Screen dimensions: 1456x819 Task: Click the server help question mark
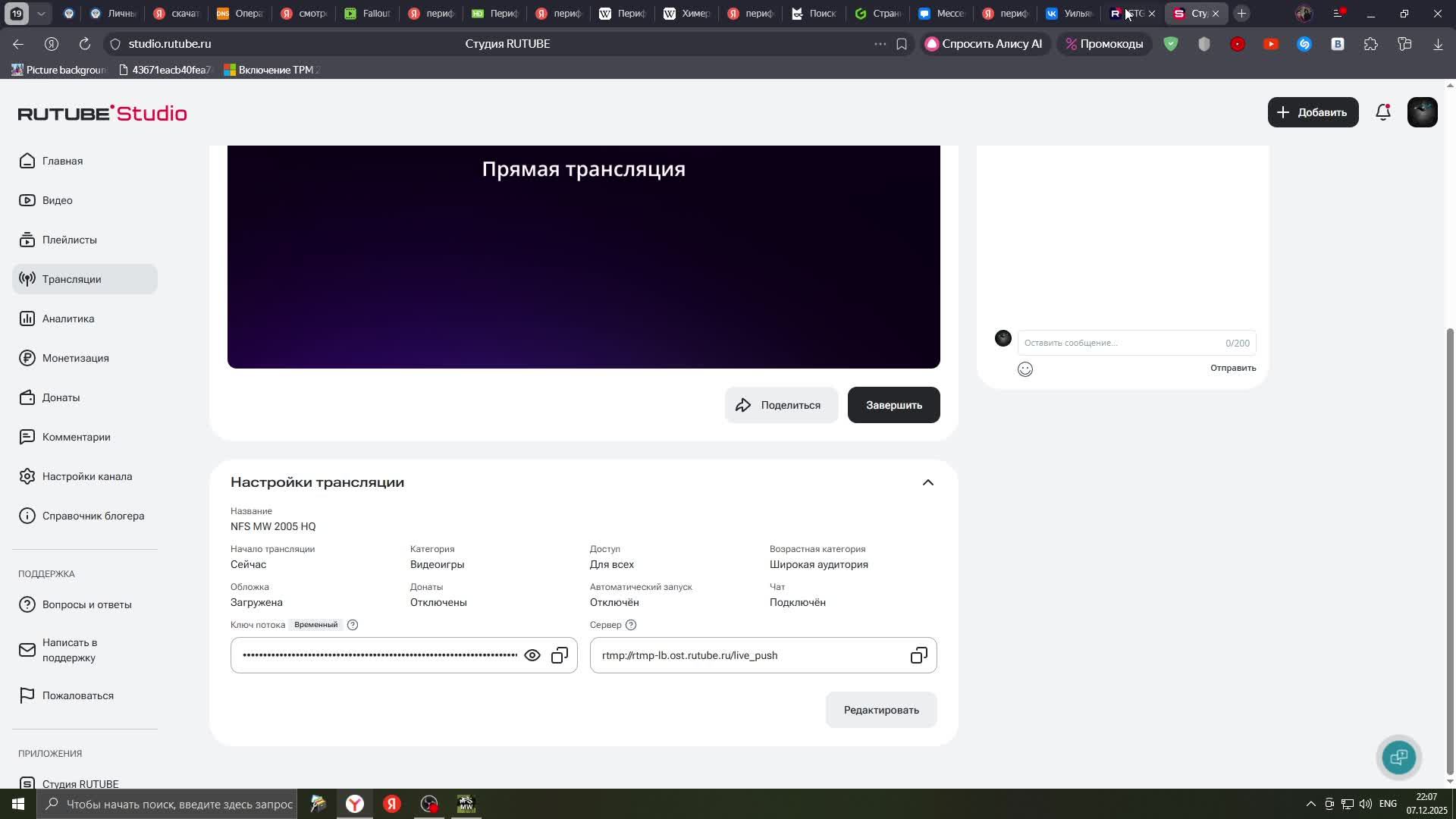[x=631, y=625]
